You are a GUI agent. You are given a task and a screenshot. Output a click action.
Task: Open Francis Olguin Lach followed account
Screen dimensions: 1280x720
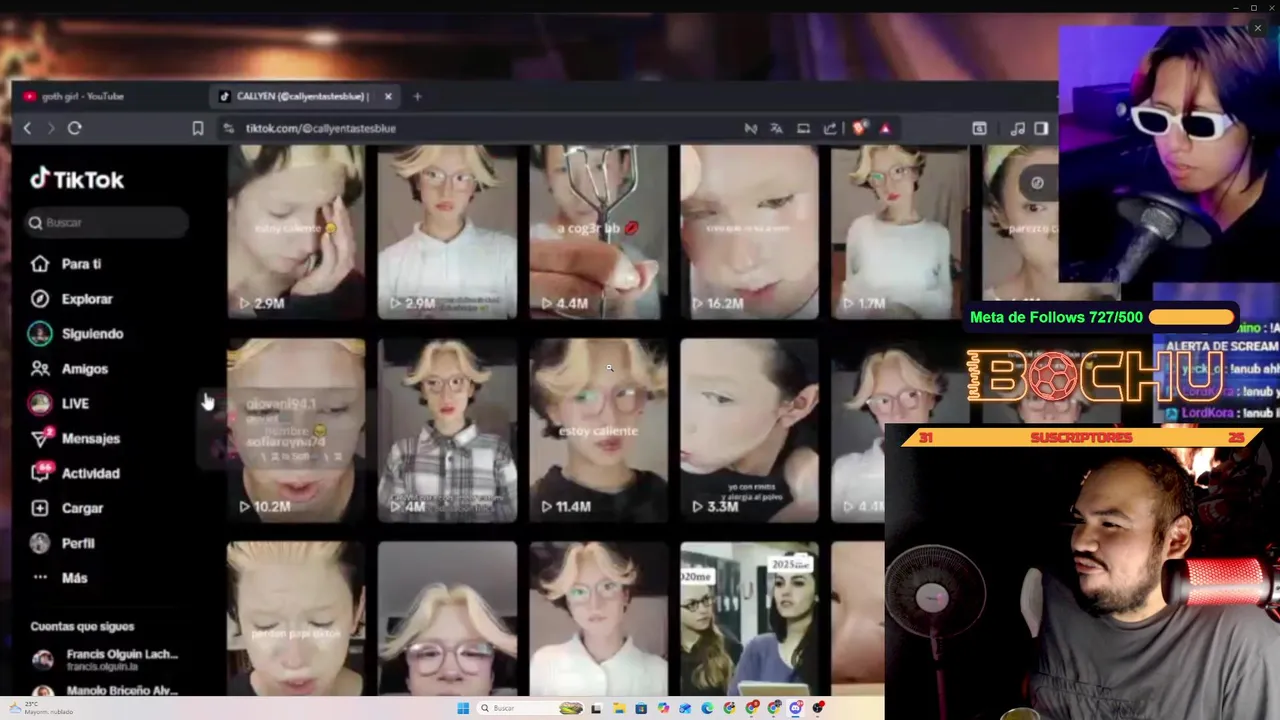(105, 659)
